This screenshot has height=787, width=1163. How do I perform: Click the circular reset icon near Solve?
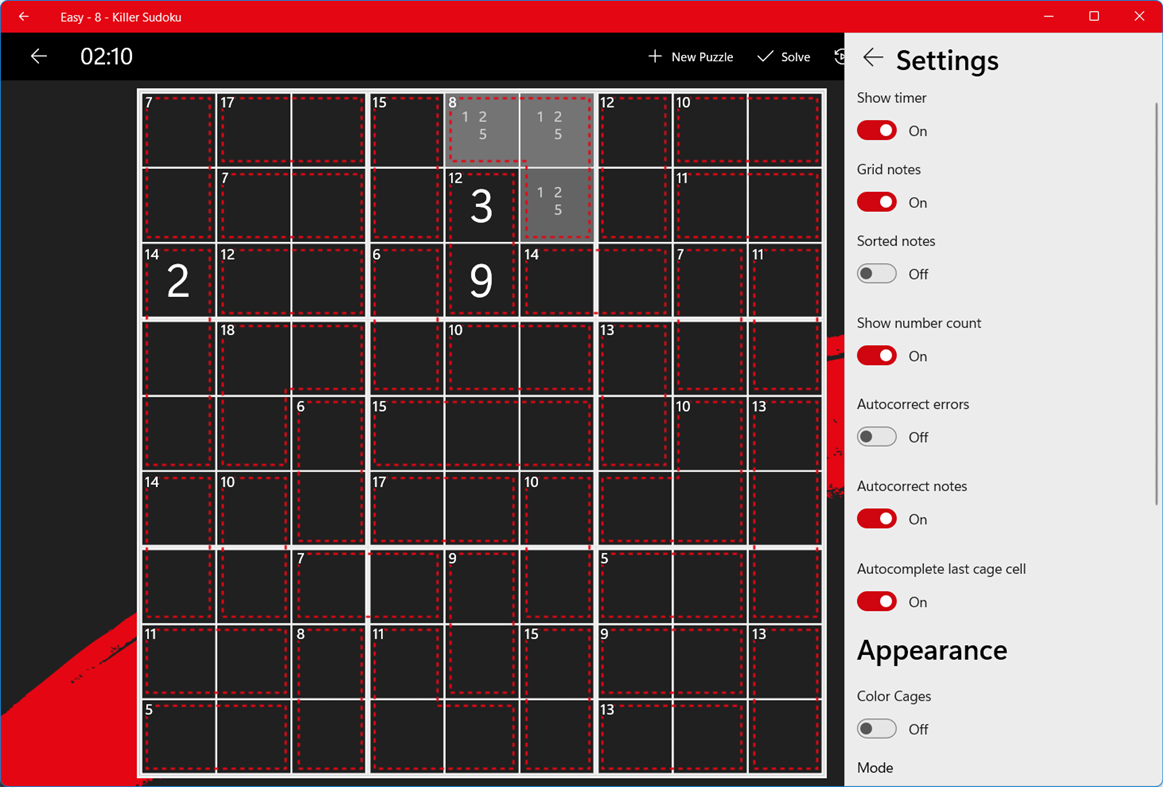841,56
